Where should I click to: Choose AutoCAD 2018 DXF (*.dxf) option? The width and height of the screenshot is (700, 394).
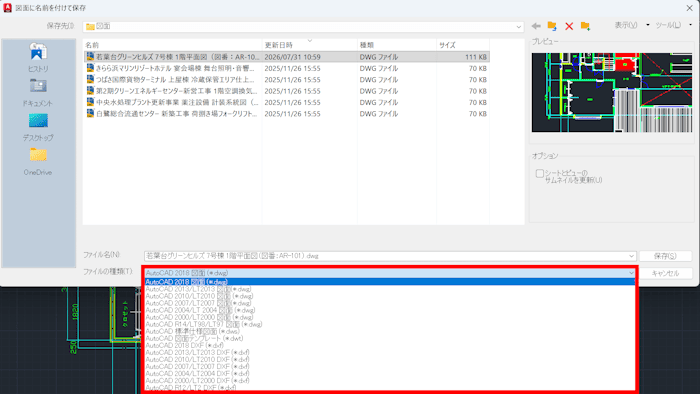coord(390,345)
